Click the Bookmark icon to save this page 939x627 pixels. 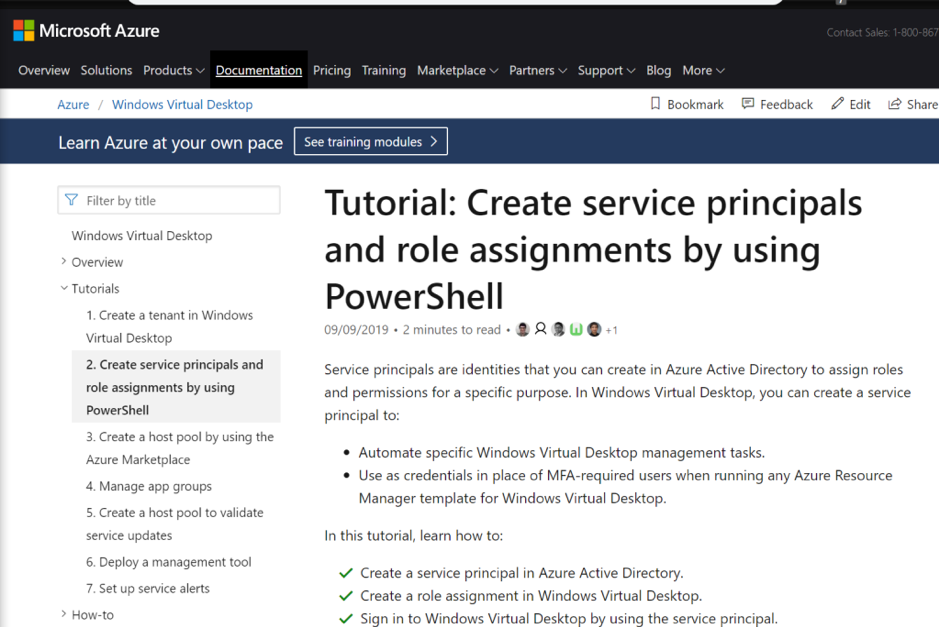click(655, 104)
